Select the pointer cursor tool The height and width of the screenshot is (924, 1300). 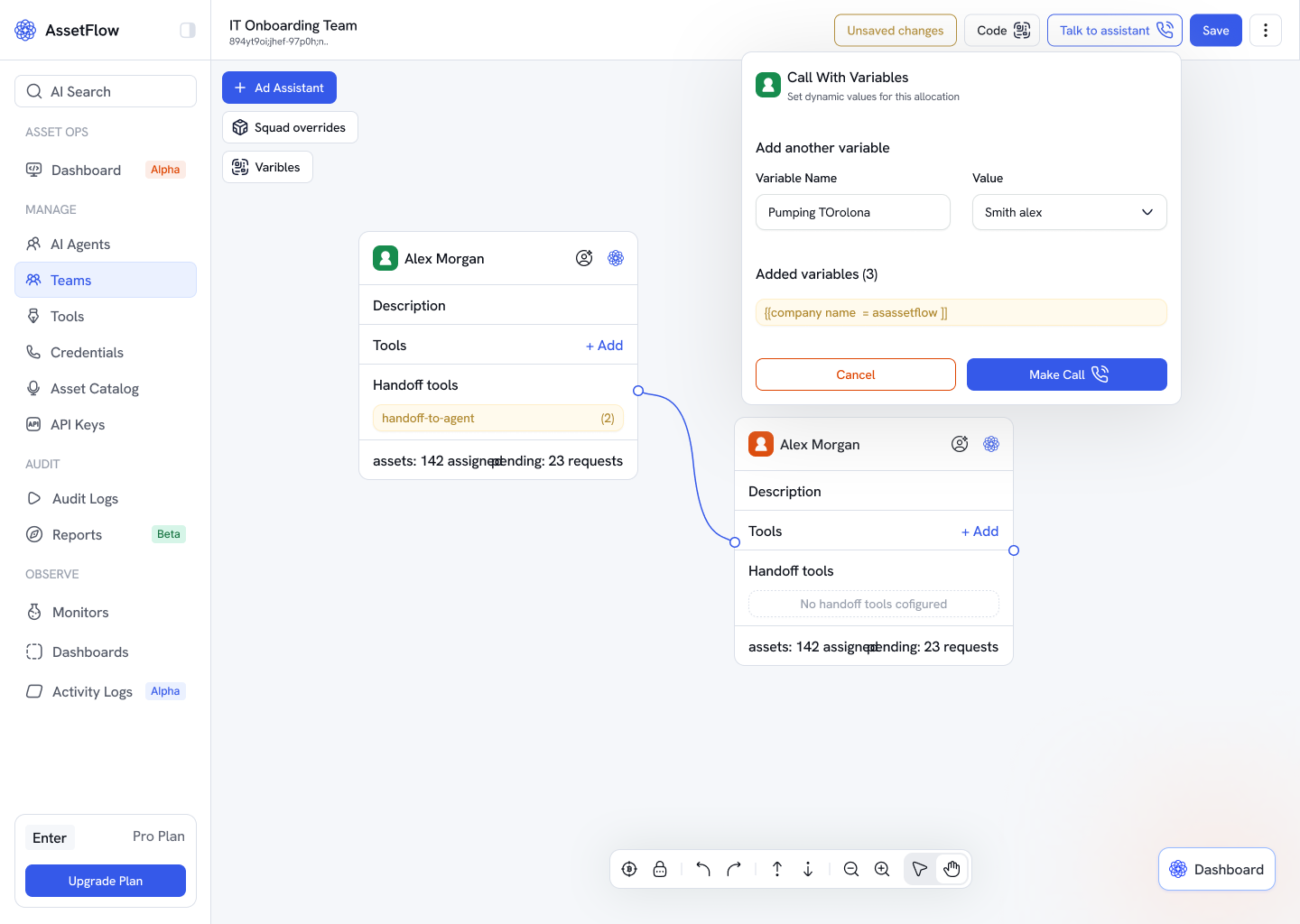pyautogui.click(x=920, y=869)
